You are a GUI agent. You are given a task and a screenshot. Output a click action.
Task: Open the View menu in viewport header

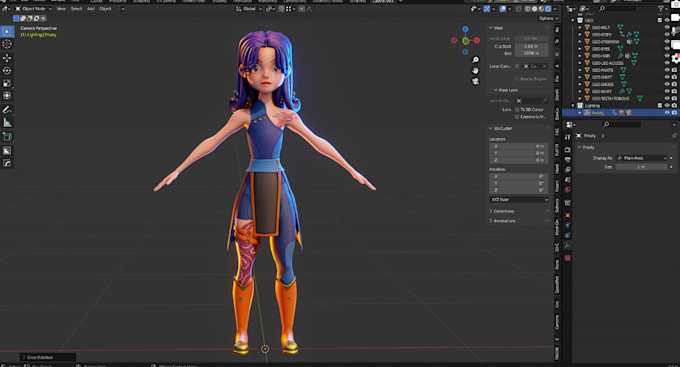[61, 9]
